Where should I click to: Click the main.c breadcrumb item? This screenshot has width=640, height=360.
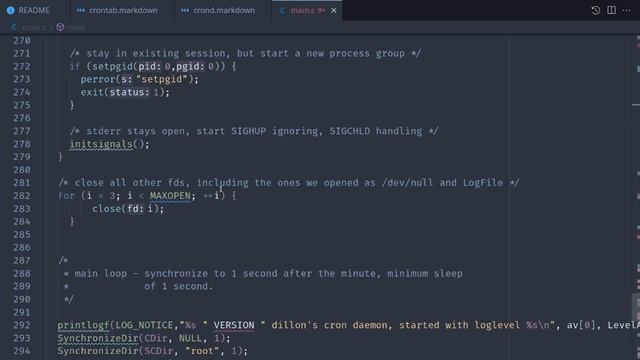tap(33, 27)
